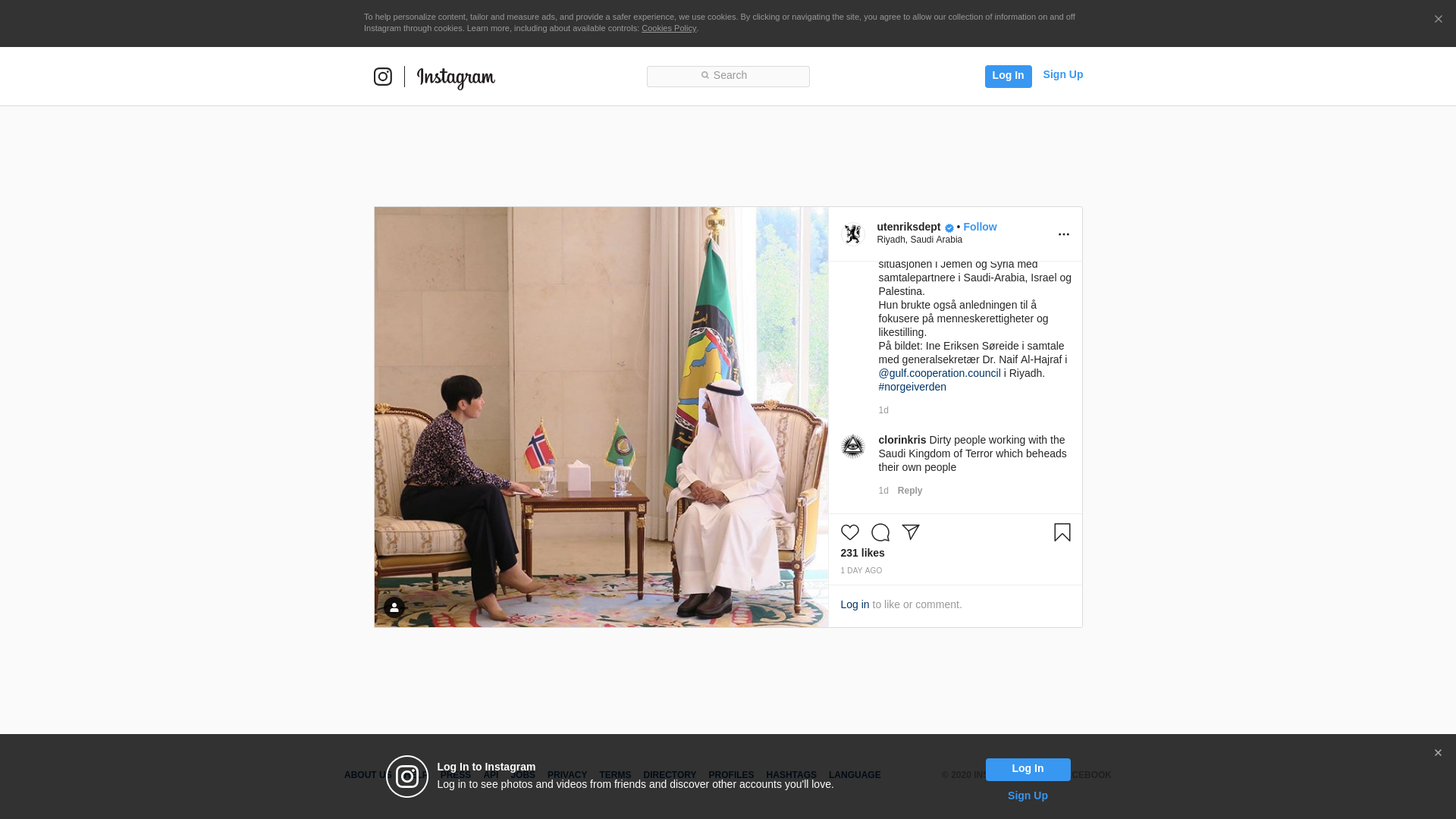The width and height of the screenshot is (1456, 819).
Task: Open utenriksdept profile avatar
Action: point(853,234)
